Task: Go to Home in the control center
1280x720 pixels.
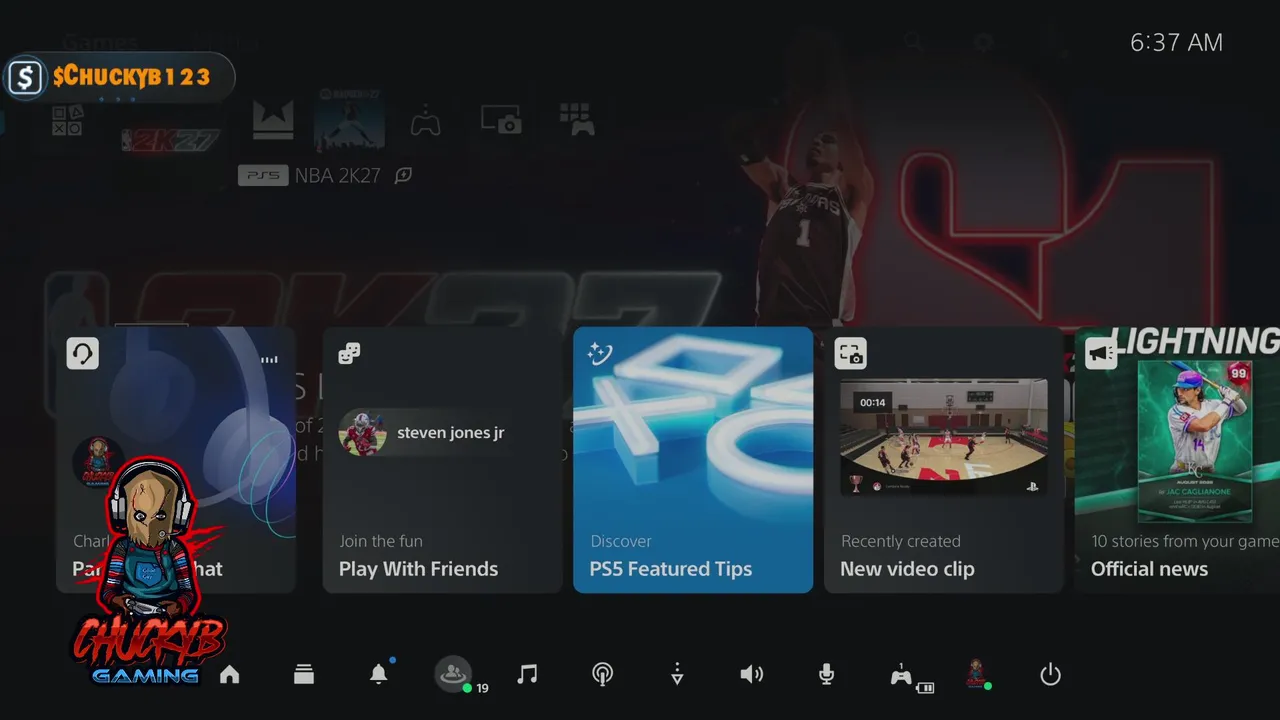Action: point(230,675)
